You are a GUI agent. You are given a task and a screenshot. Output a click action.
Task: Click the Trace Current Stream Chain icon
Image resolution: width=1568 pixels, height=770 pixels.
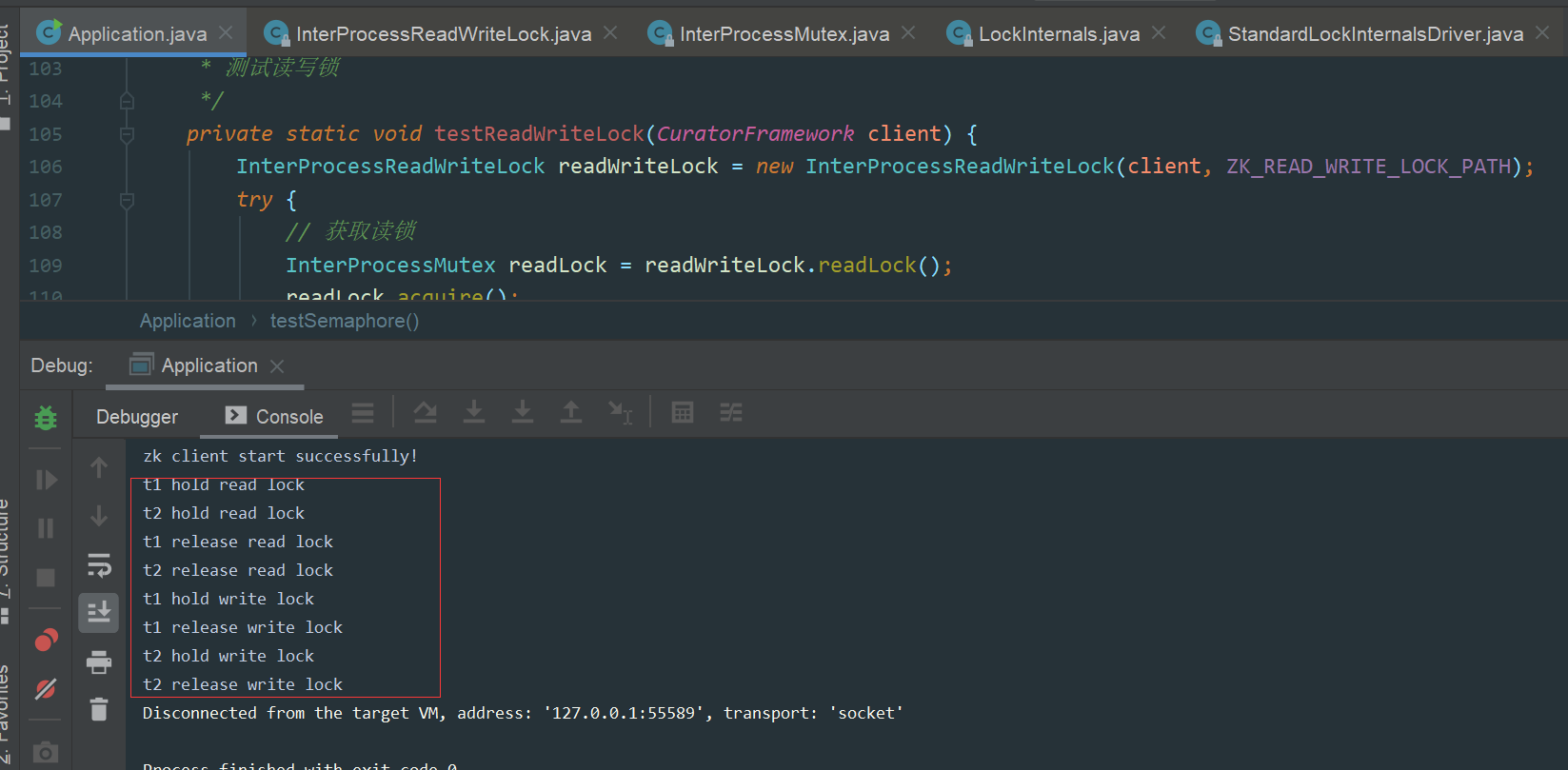[731, 413]
